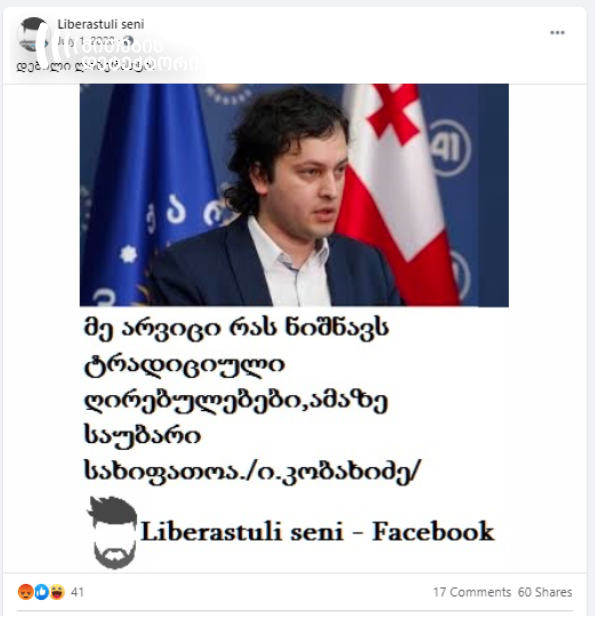Screen dimensions: 595x617
Task: Open the photo of the man speaking
Action: coord(294,195)
